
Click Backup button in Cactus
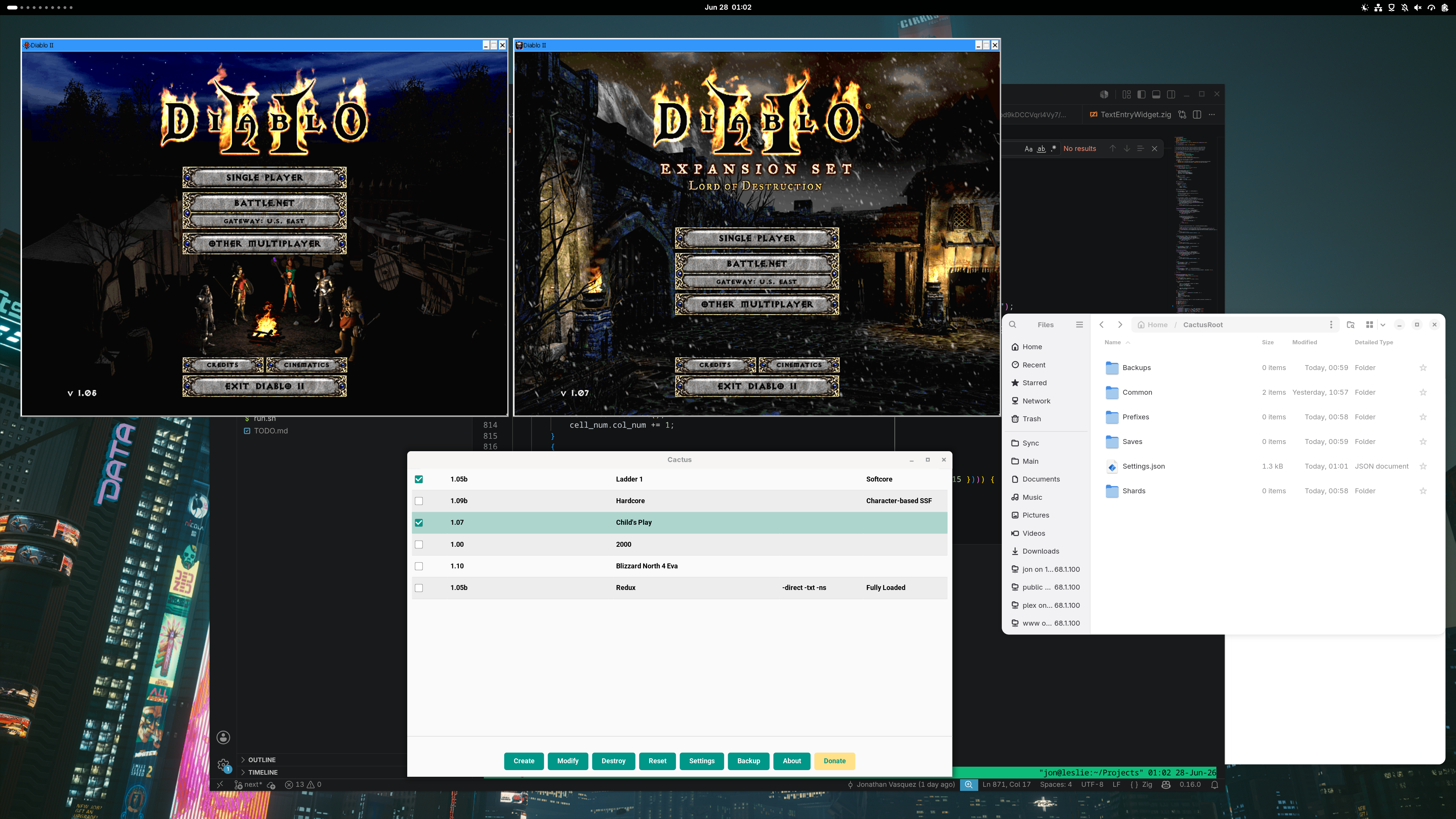click(748, 761)
